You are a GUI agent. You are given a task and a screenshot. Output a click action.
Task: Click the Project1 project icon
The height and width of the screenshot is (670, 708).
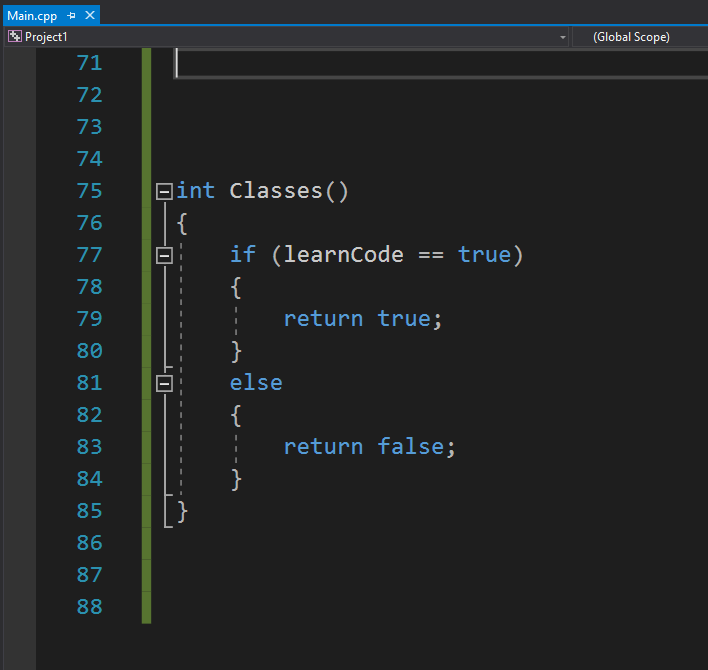[15, 37]
